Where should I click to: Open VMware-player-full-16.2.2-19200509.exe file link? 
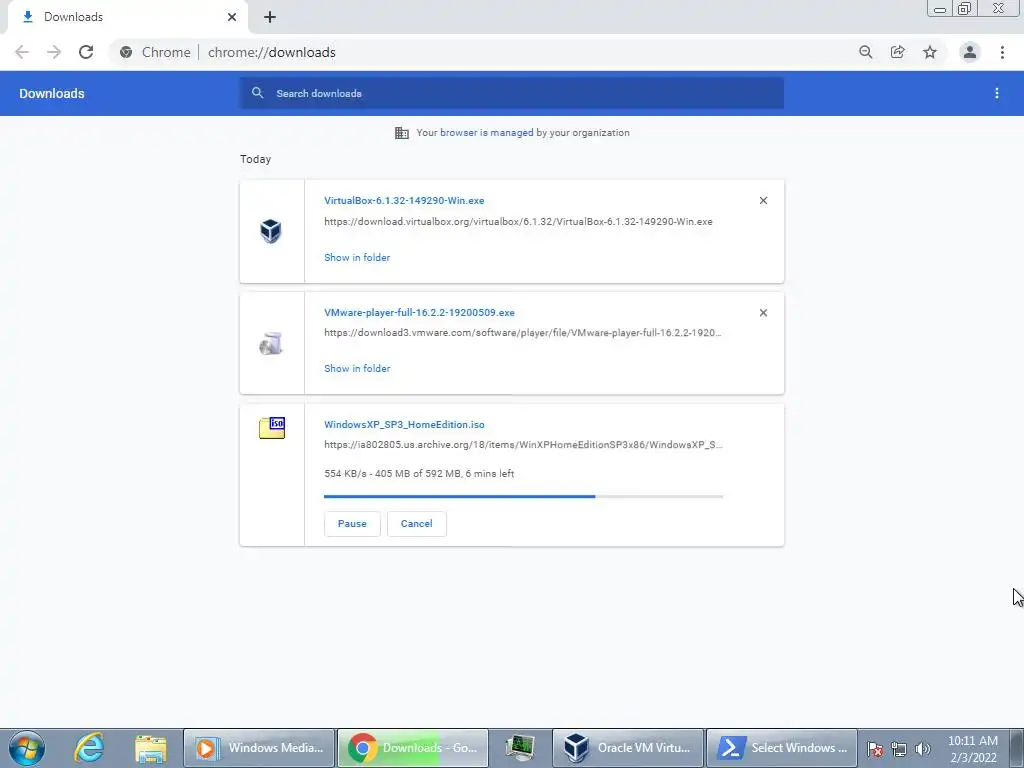[x=419, y=313]
